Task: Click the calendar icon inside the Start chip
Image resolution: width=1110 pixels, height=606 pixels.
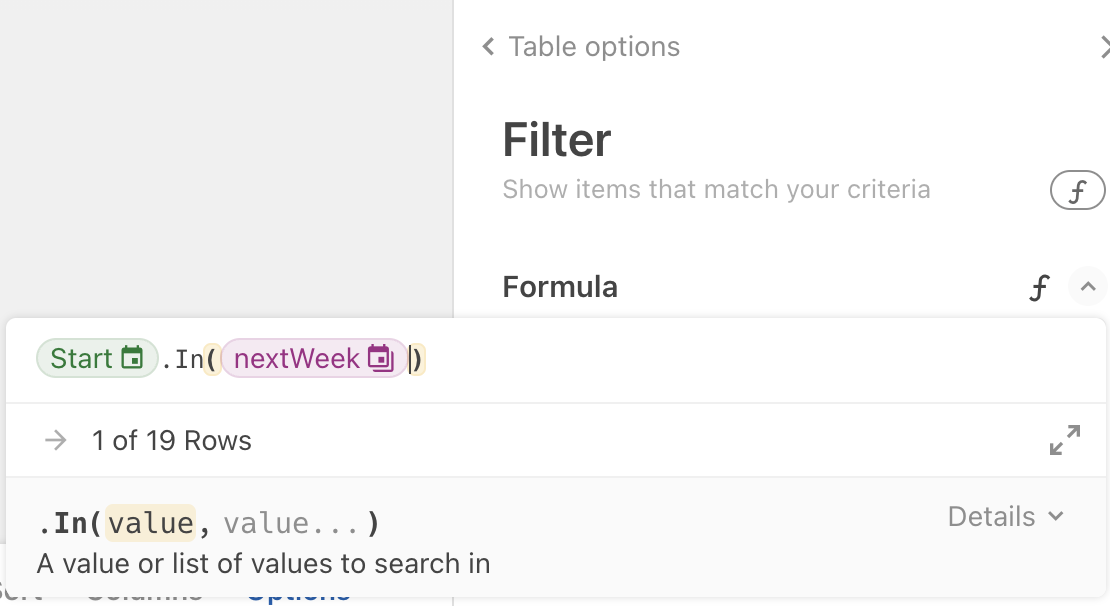Action: [132, 358]
